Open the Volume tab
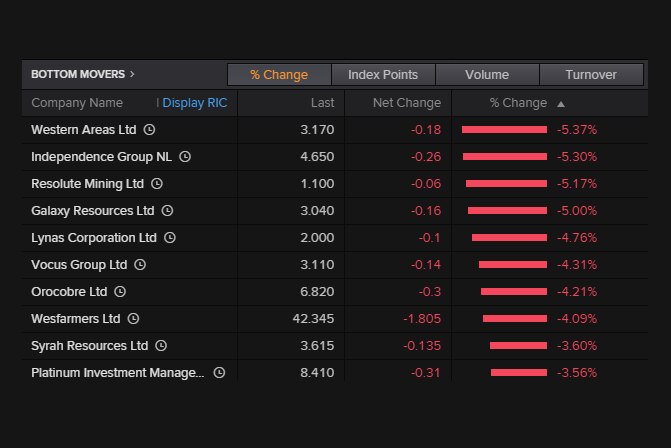Image resolution: width=671 pixels, height=448 pixels. (487, 74)
